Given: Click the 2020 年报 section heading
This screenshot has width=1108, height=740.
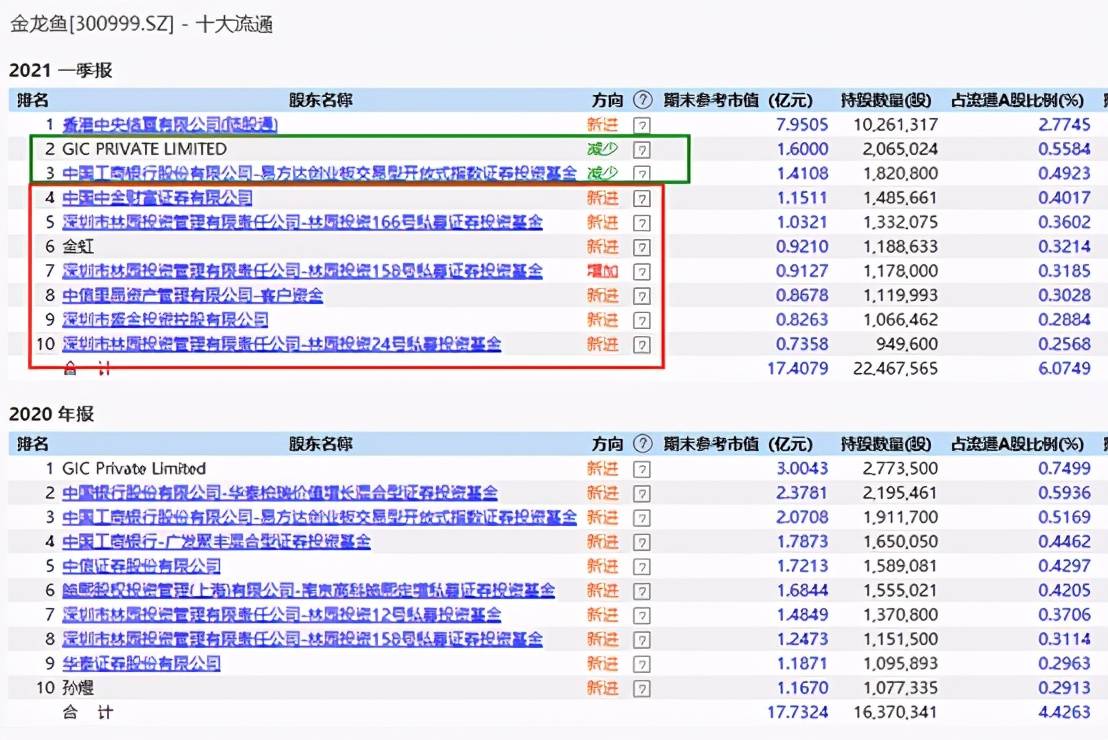Looking at the screenshot, I should point(52,414).
